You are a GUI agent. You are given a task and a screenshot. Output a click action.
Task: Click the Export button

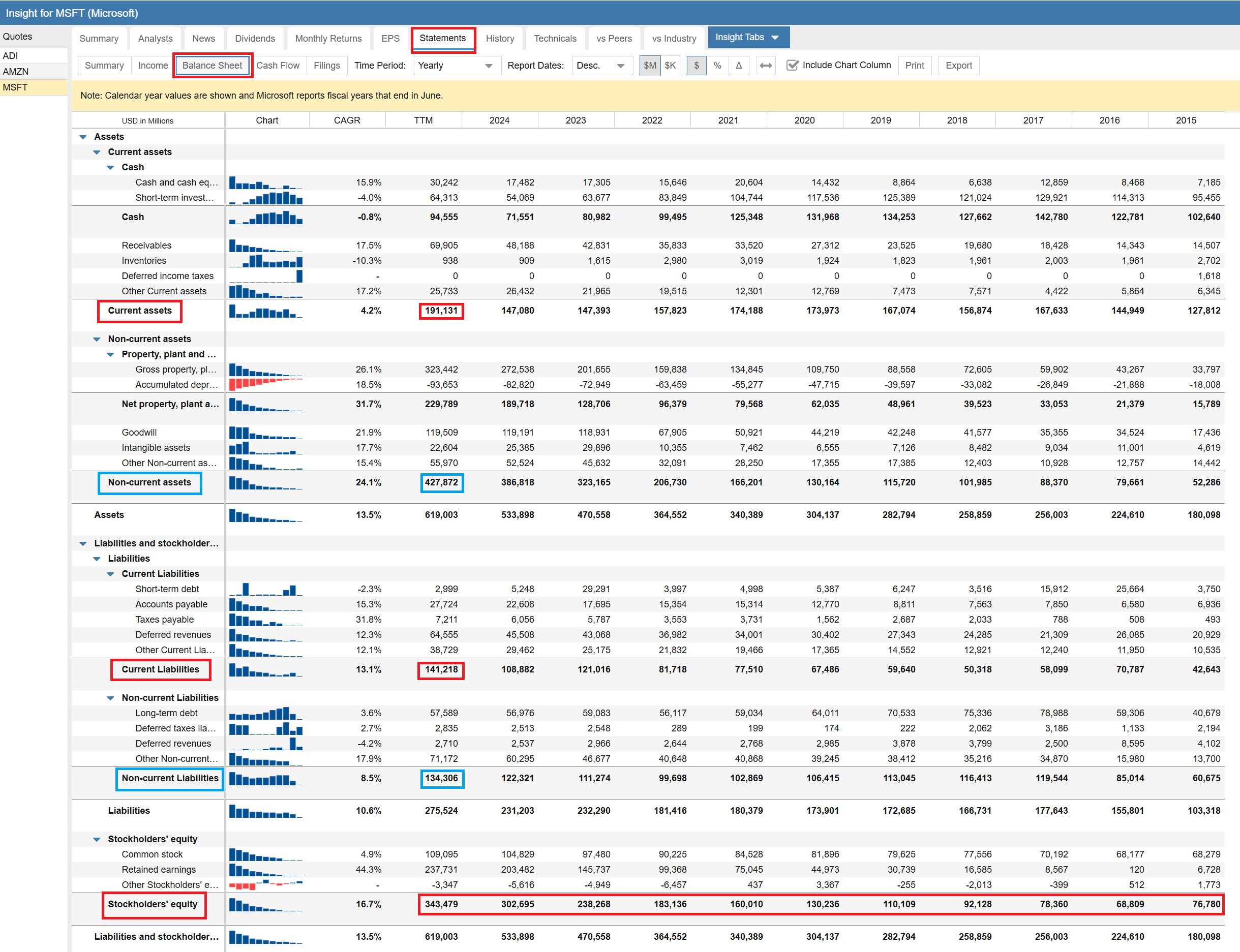click(958, 66)
